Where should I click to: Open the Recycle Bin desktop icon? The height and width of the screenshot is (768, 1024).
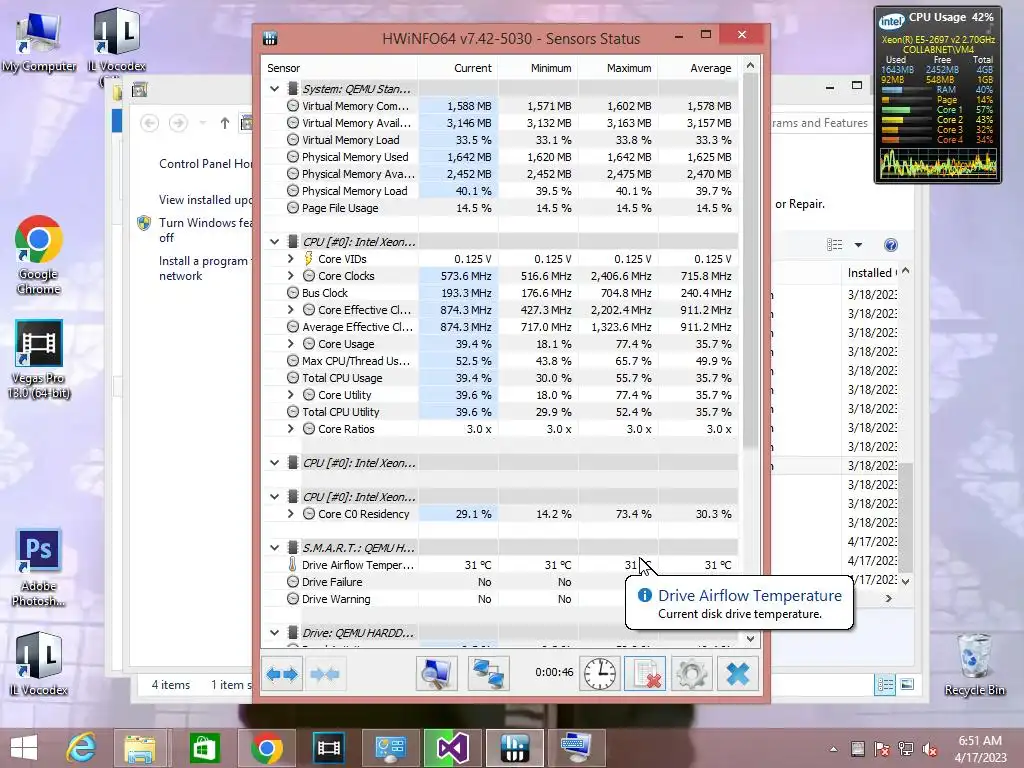tap(974, 665)
